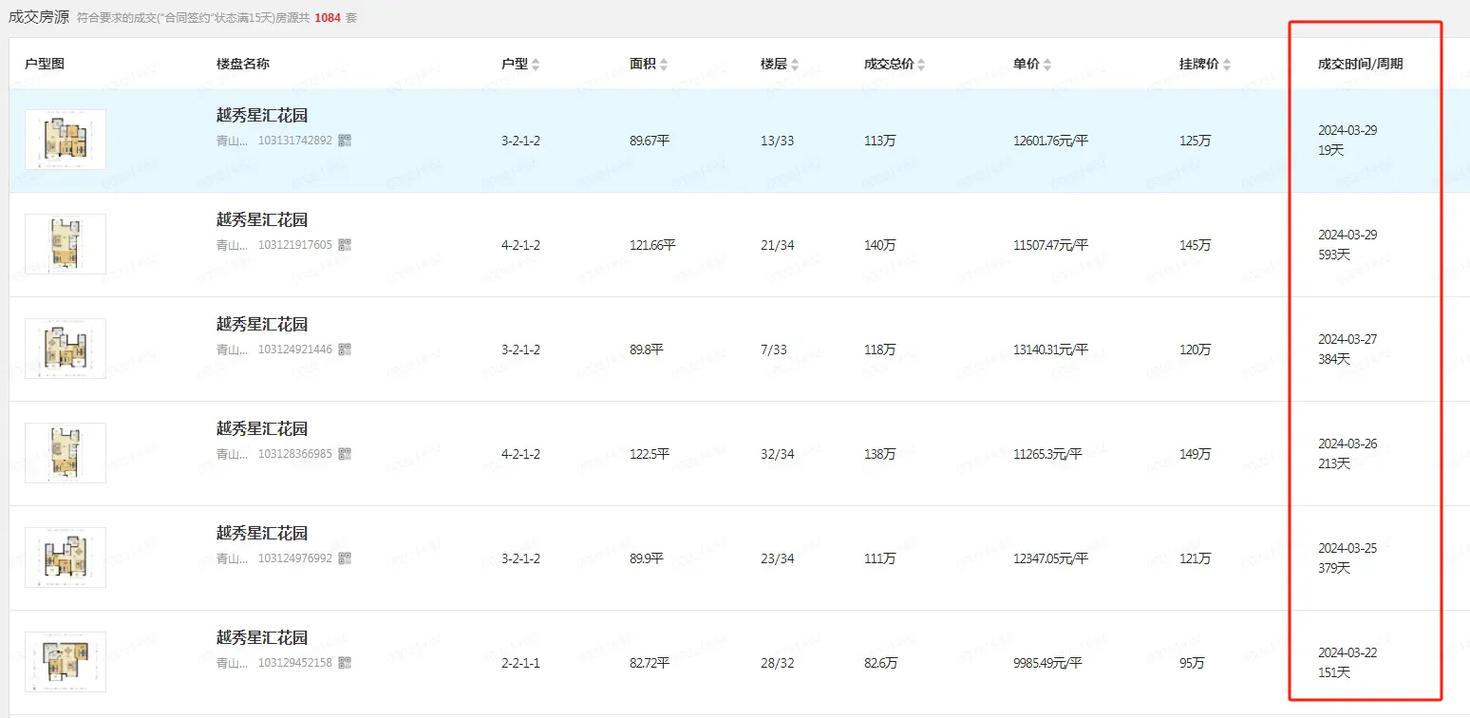Sort listings by 楼层 using header arrows
This screenshot has height=718, width=1470.
795,65
